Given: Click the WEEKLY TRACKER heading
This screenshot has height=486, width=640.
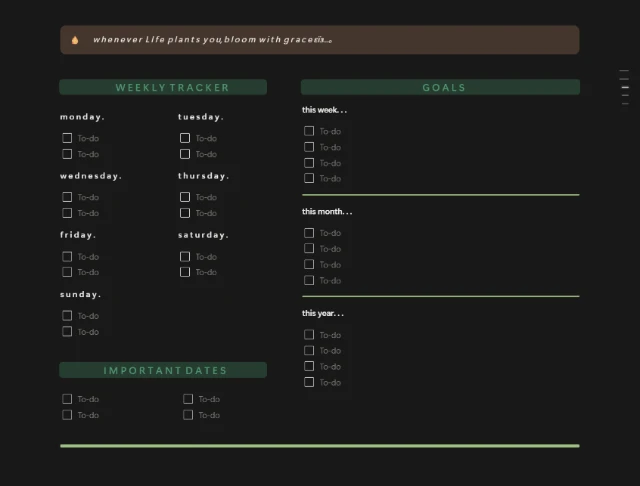Looking at the screenshot, I should point(172,87).
